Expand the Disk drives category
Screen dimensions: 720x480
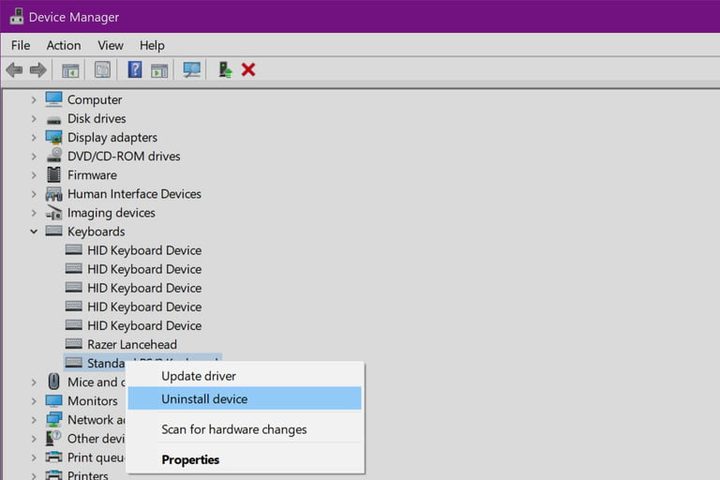(x=33, y=118)
